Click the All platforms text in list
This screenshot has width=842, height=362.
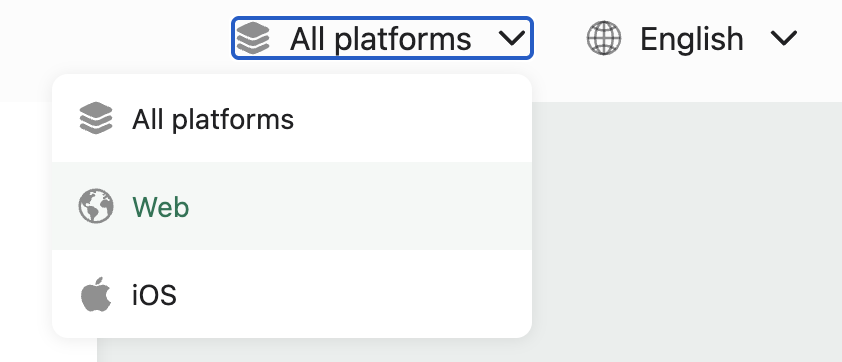(213, 119)
